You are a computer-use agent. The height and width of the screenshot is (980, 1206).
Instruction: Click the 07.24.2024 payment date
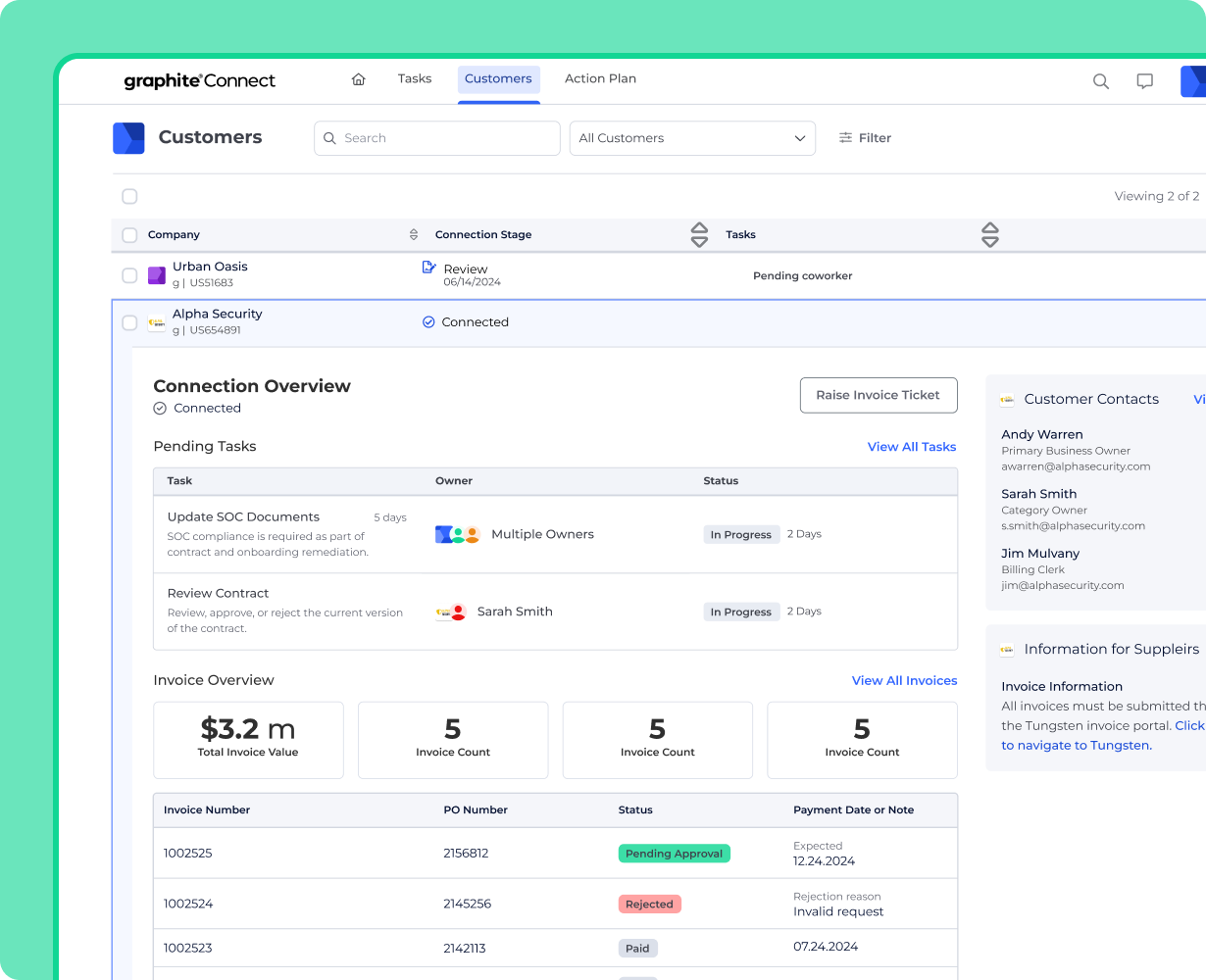coord(826,947)
